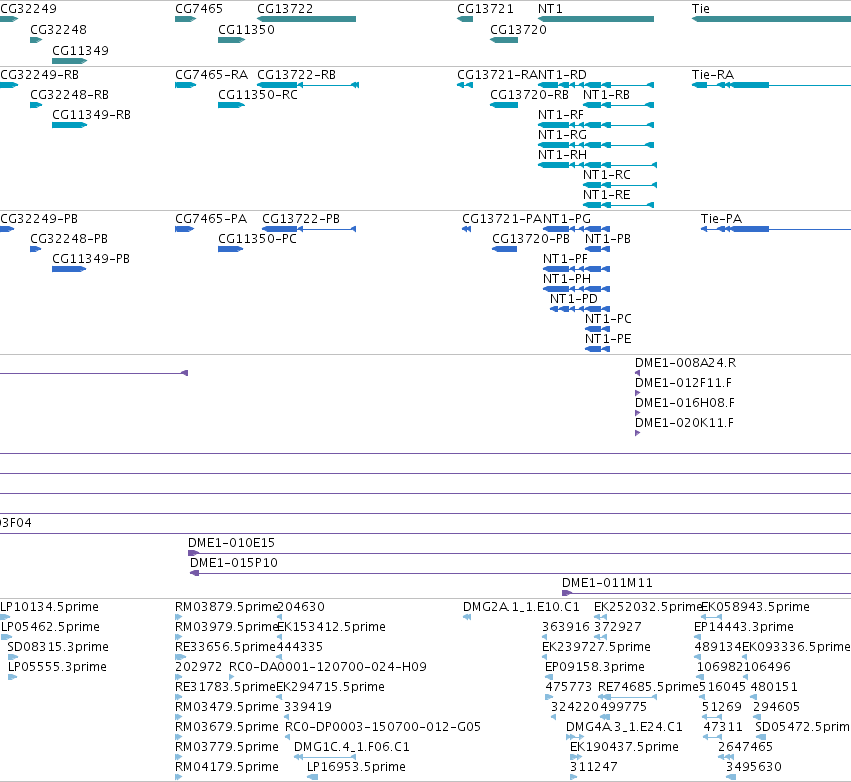Select EST EK190437.5prime
The height and width of the screenshot is (782, 851).
624,747
